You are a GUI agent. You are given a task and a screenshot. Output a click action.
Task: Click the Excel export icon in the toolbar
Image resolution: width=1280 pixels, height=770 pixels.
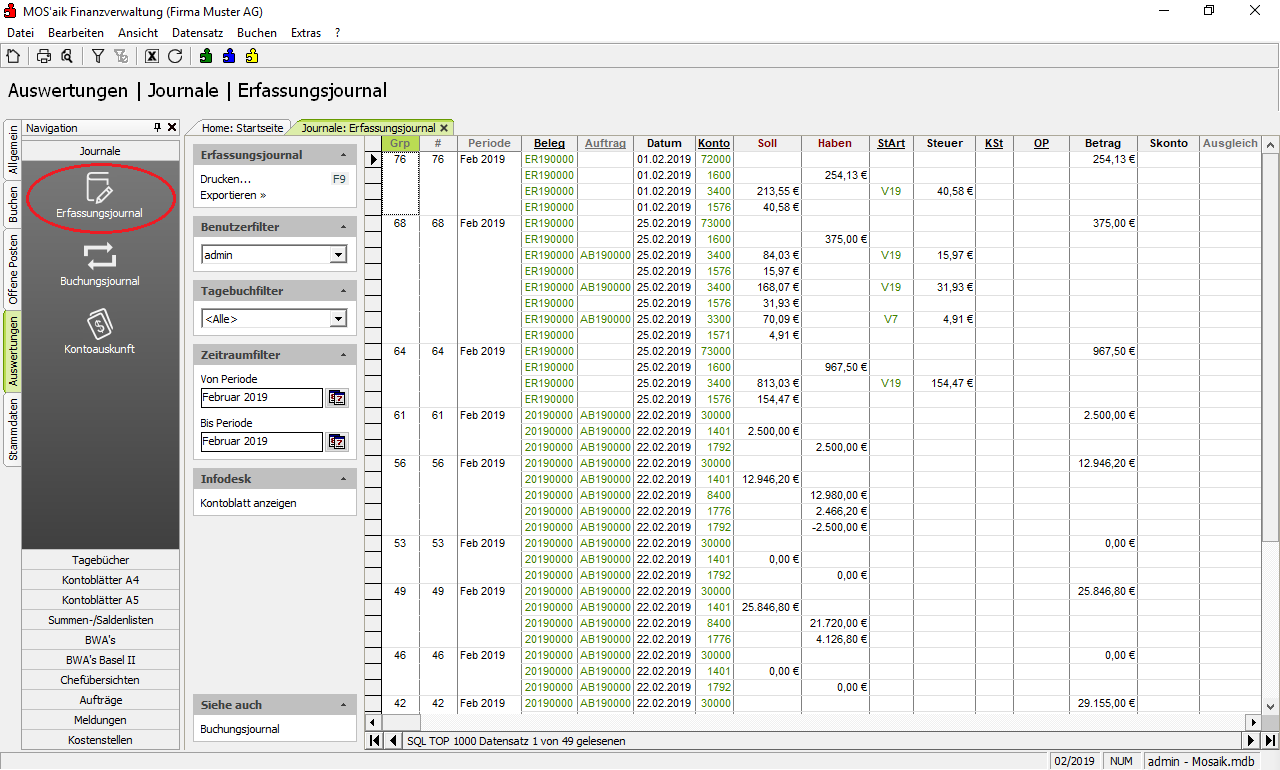152,56
